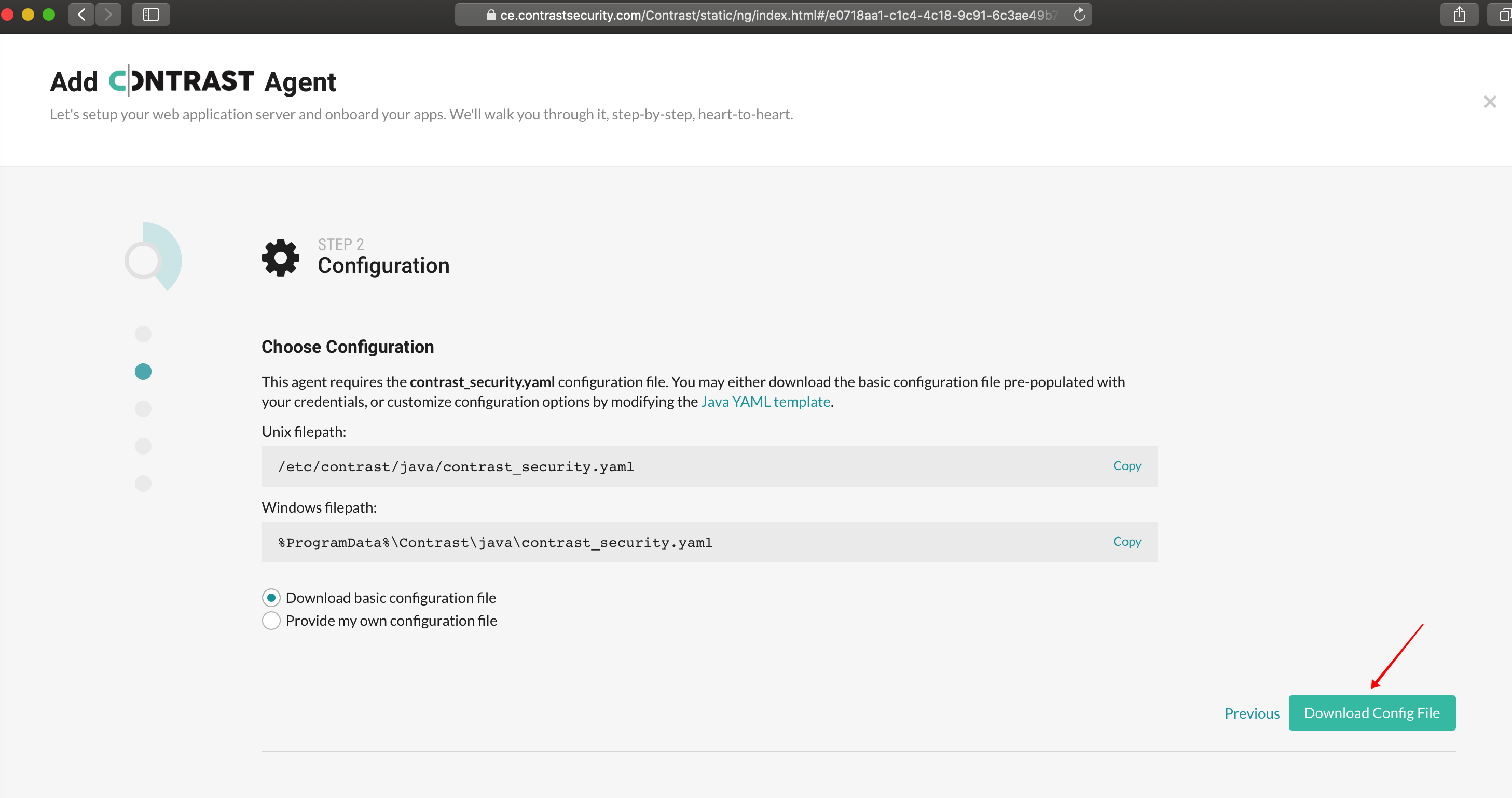Jump to the third wizard step dot

click(x=143, y=408)
